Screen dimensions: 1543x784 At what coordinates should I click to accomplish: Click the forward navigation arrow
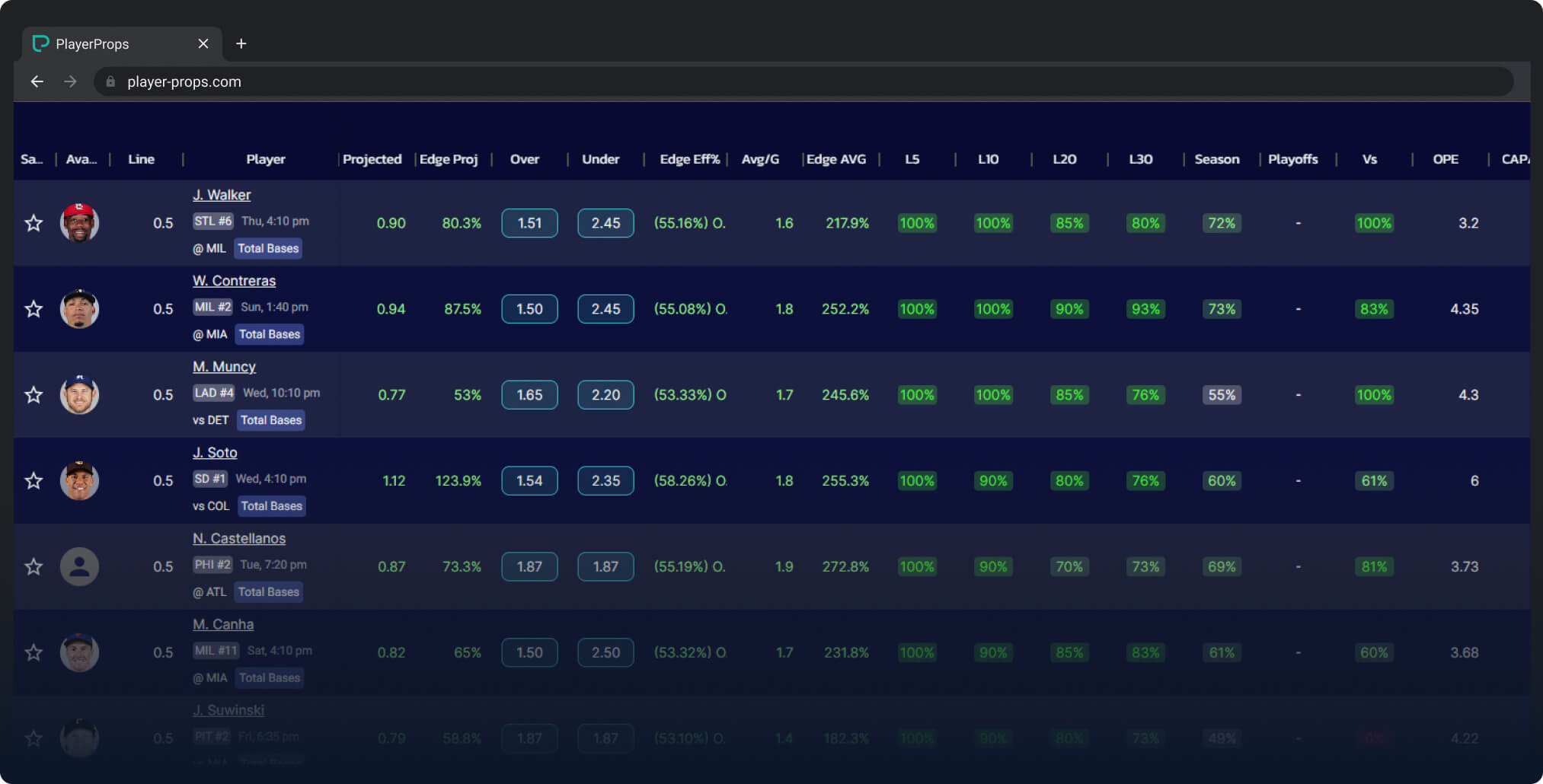coord(70,81)
